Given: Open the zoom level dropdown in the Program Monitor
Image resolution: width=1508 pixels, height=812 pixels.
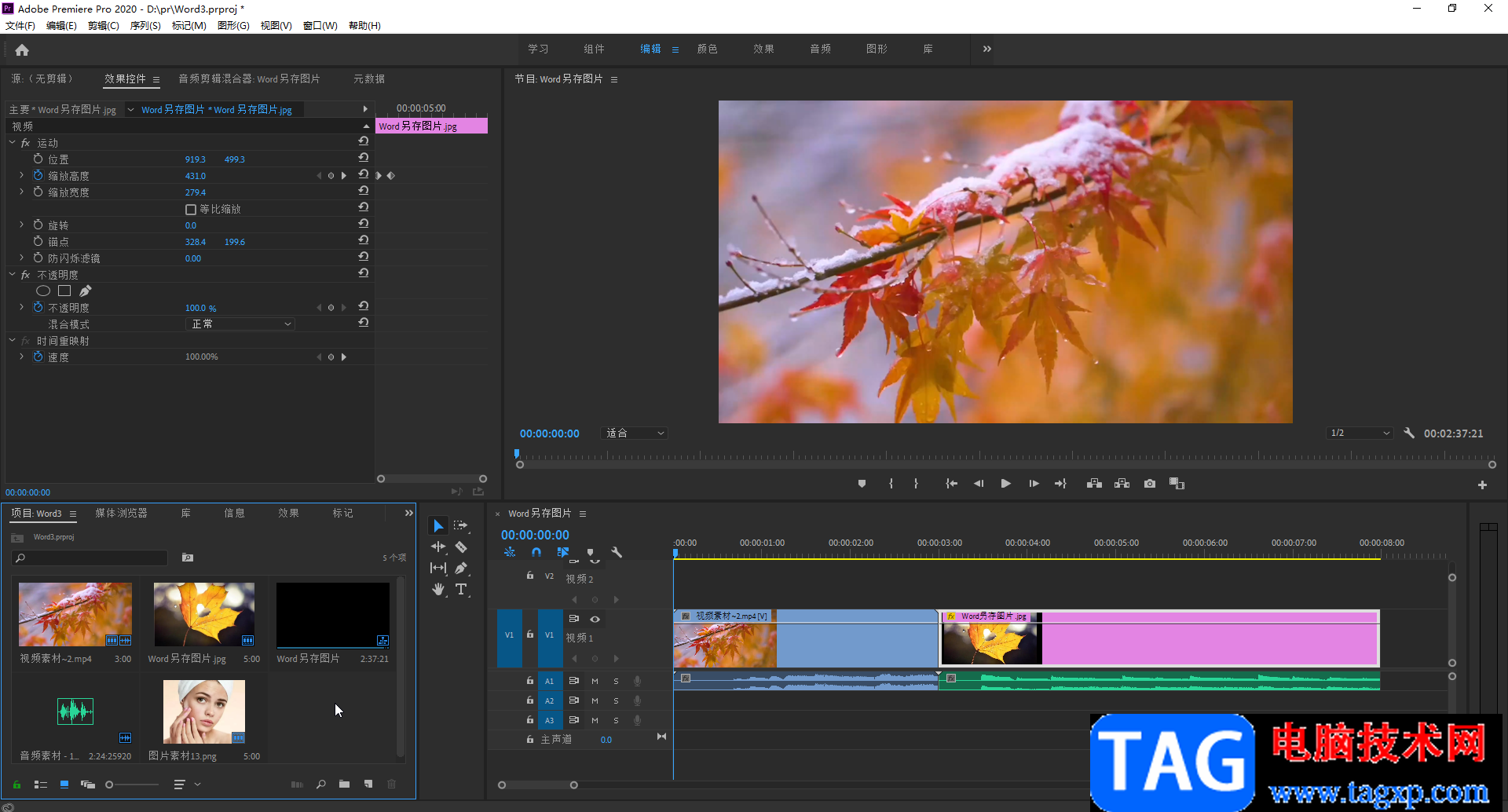Looking at the screenshot, I should pos(635,433).
